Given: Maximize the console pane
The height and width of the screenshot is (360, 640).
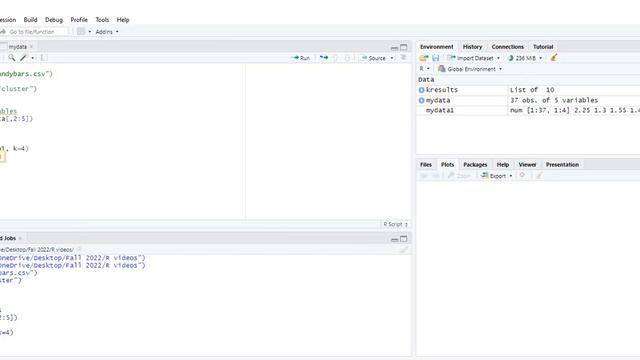Looking at the screenshot, I should click(x=404, y=239).
